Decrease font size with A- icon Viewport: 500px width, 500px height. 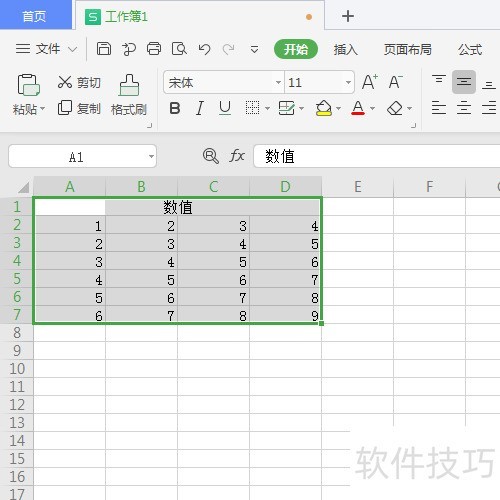point(396,82)
